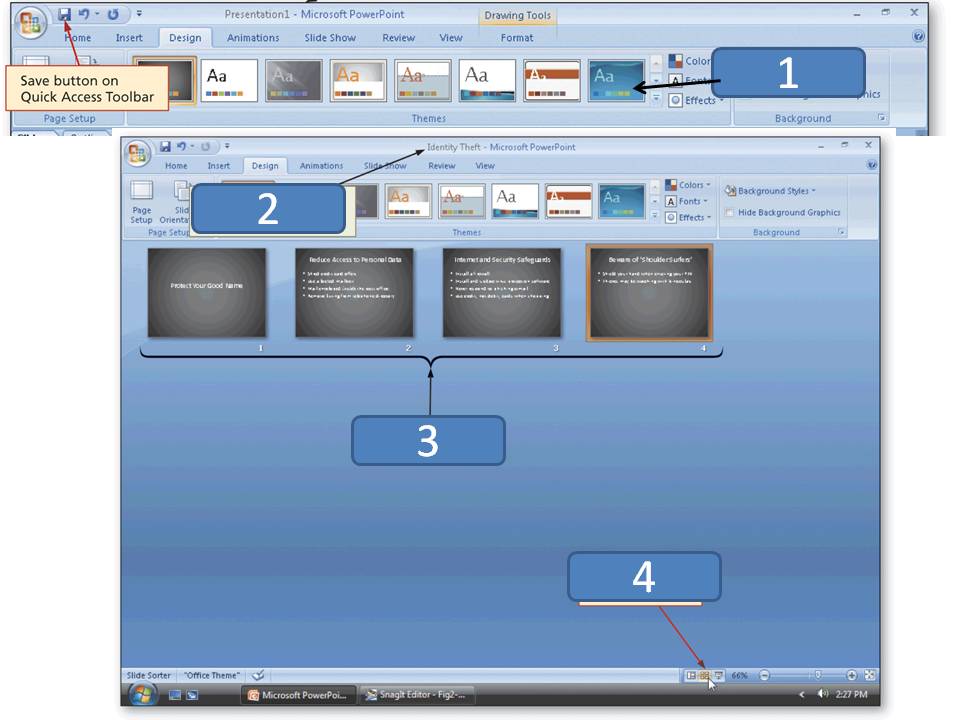Click the zoom slider handle
This screenshot has height=720, width=960.
[817, 675]
